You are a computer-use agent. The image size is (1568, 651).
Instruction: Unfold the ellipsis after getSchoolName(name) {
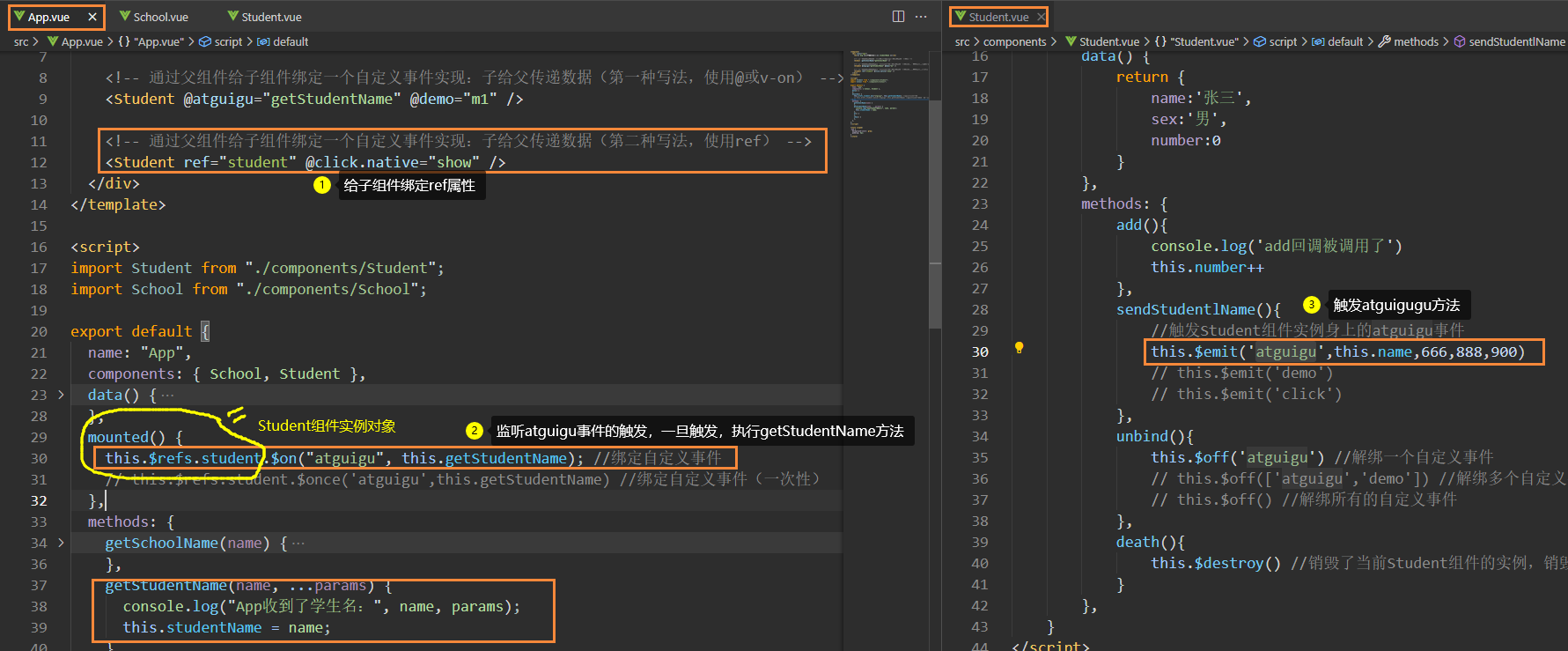[298, 544]
